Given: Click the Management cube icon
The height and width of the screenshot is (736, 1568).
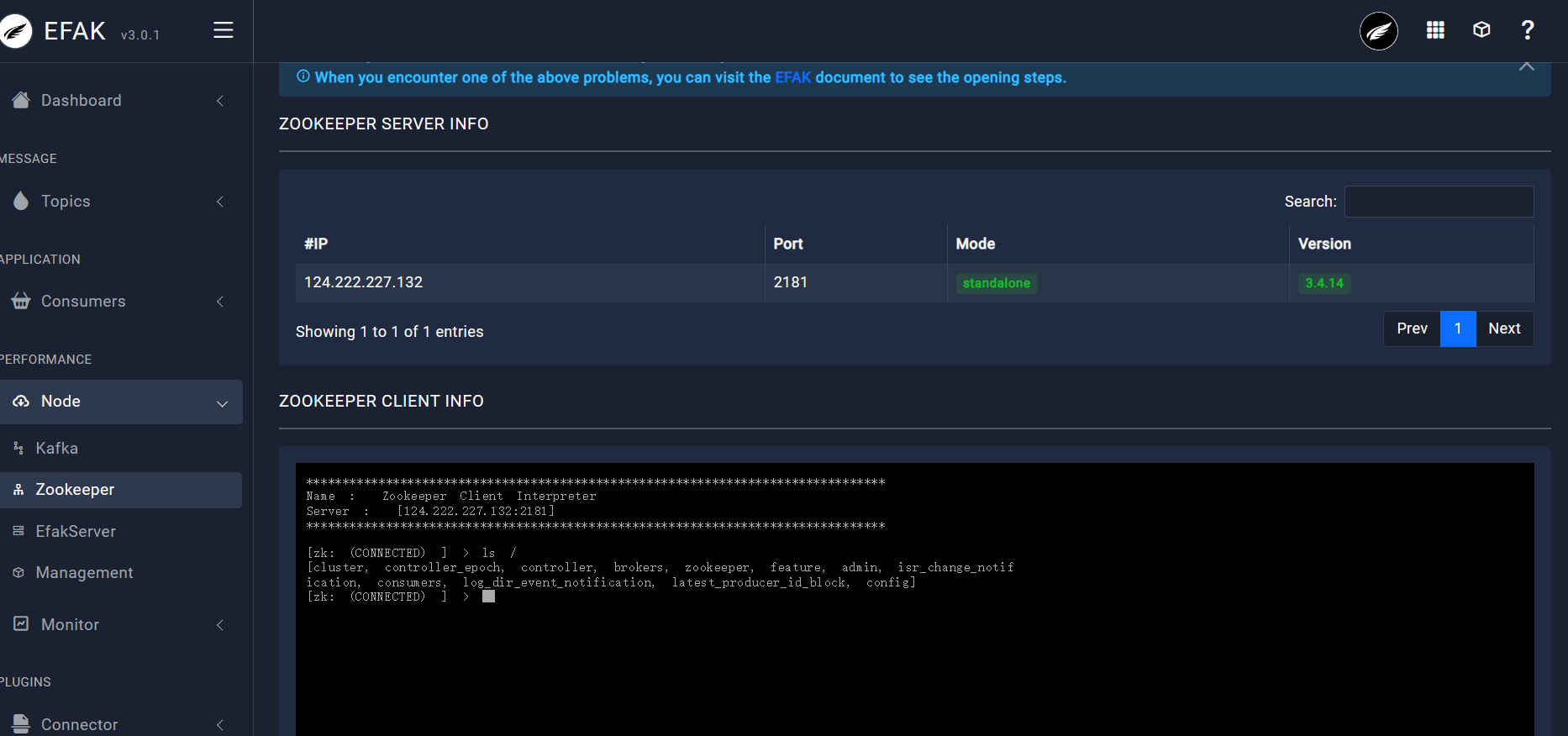Looking at the screenshot, I should [18, 572].
